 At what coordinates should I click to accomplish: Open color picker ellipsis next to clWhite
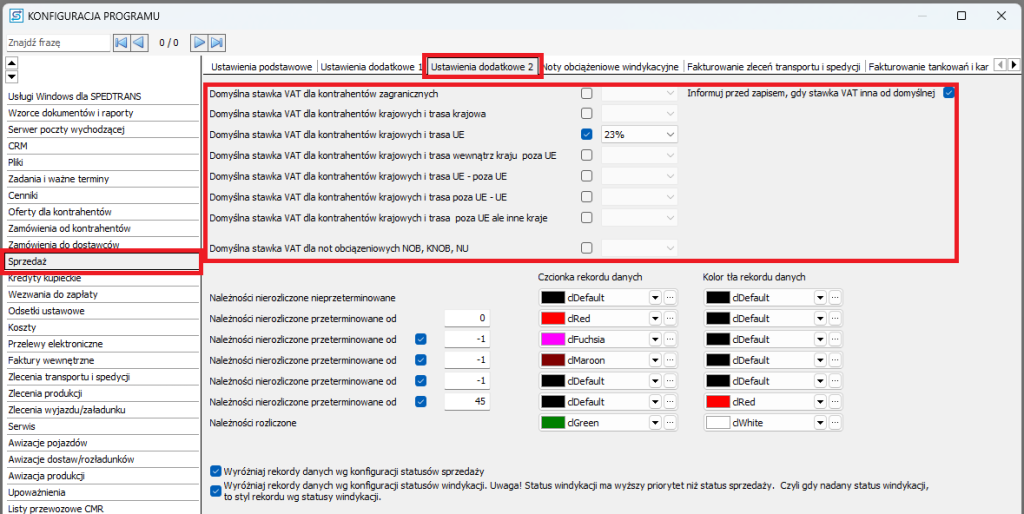coord(835,423)
